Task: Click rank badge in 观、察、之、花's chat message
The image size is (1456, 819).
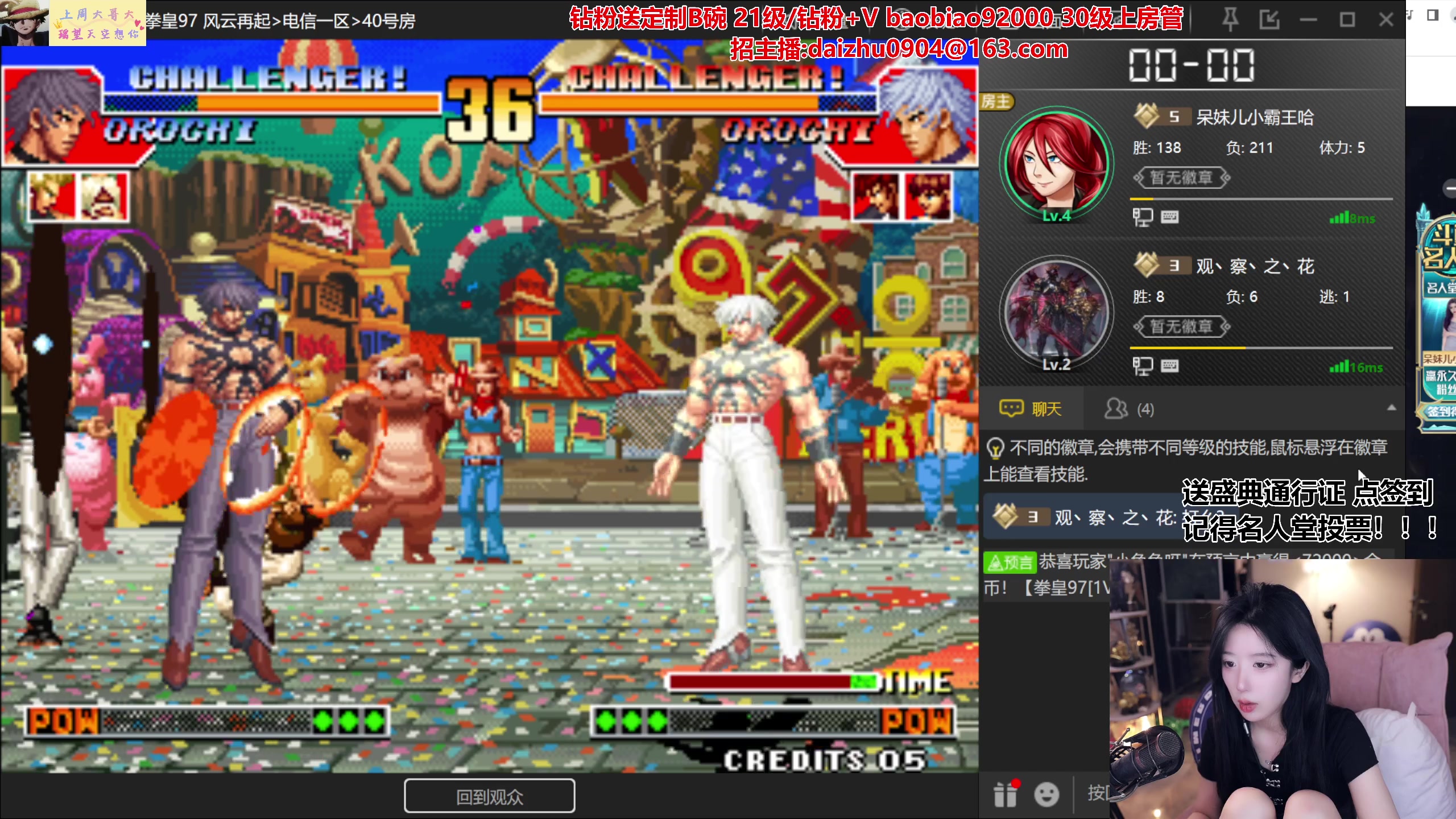Action: [x=1020, y=517]
